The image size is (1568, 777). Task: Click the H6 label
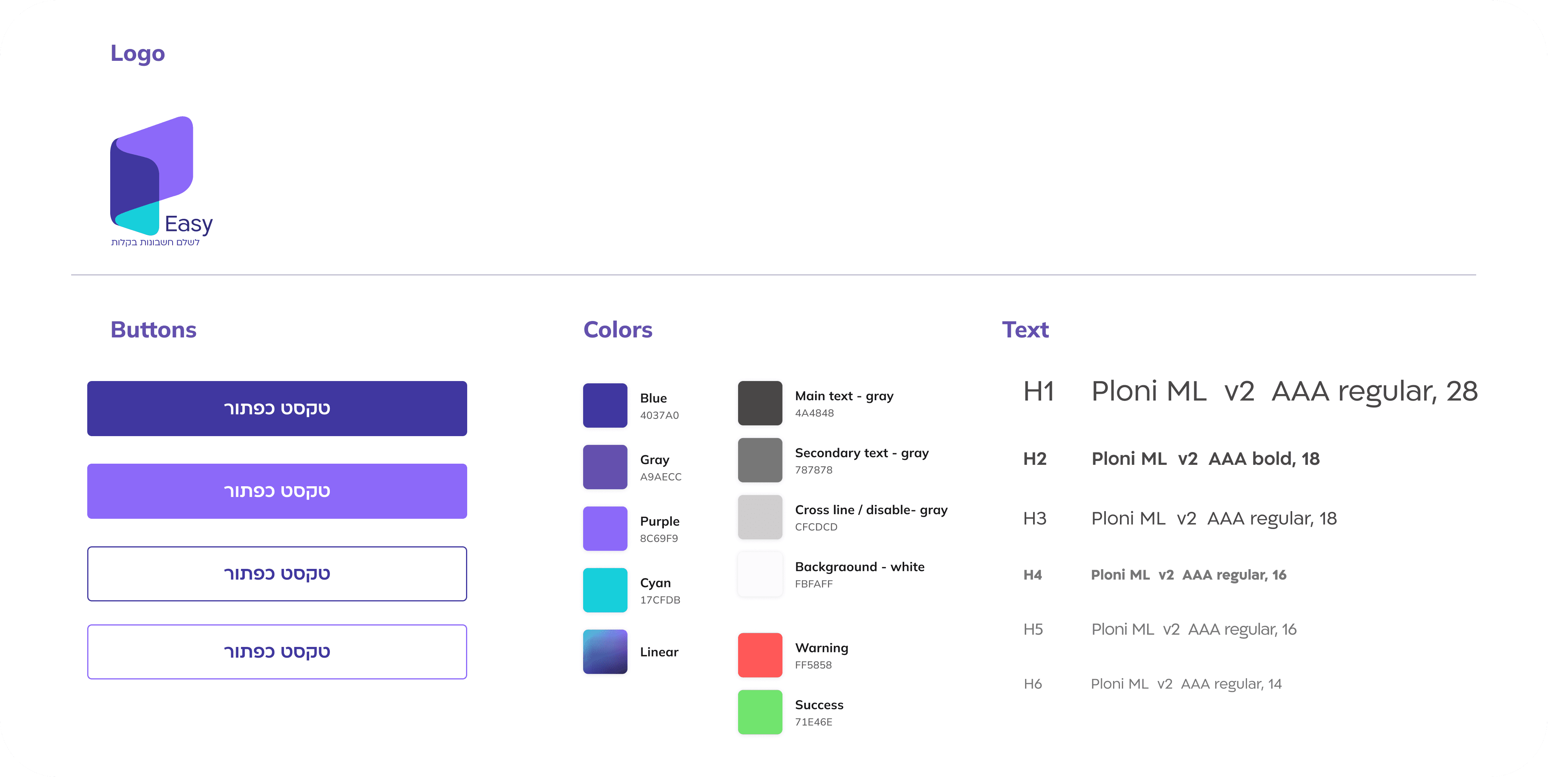pos(1032,684)
